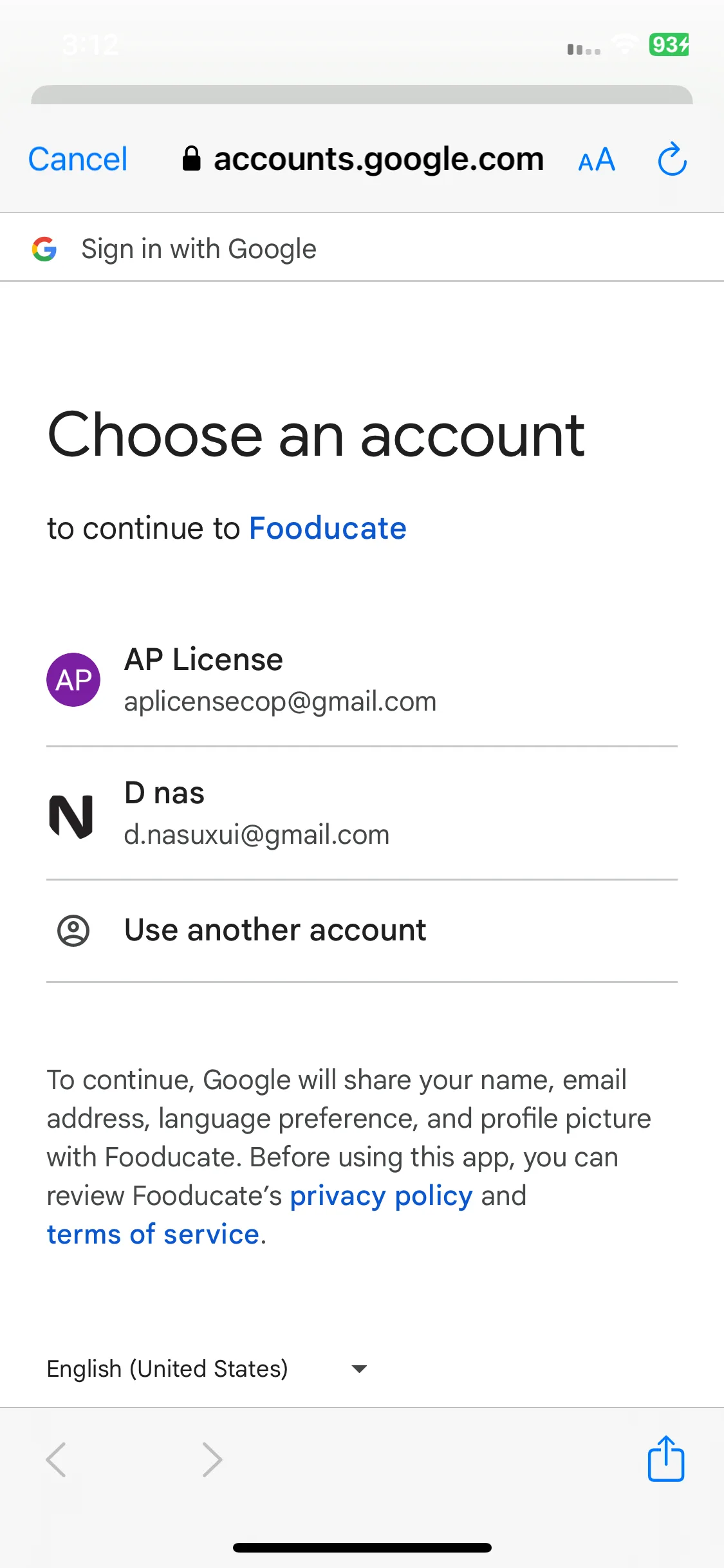Tap the N profile picture for D nas
This screenshot has width=724, height=1568.
[x=71, y=816]
